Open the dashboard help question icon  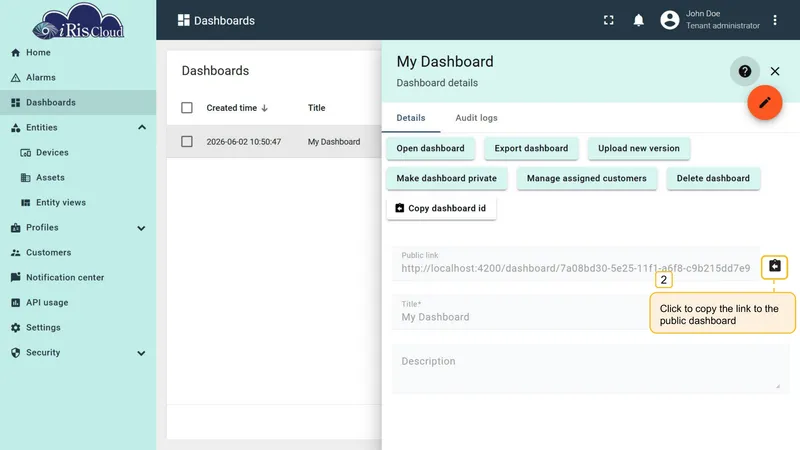(x=745, y=71)
